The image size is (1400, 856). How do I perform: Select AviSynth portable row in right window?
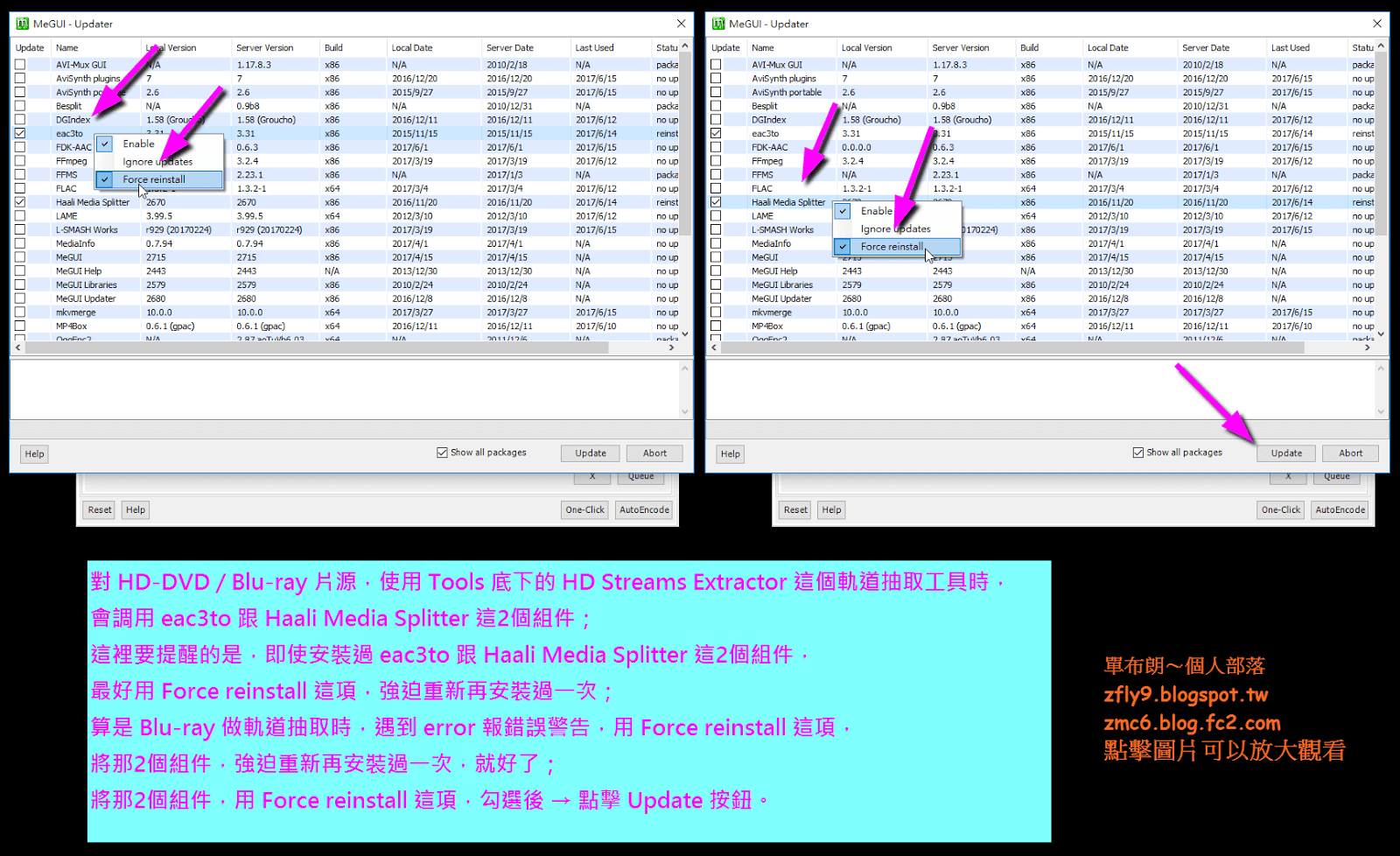tap(1041, 92)
